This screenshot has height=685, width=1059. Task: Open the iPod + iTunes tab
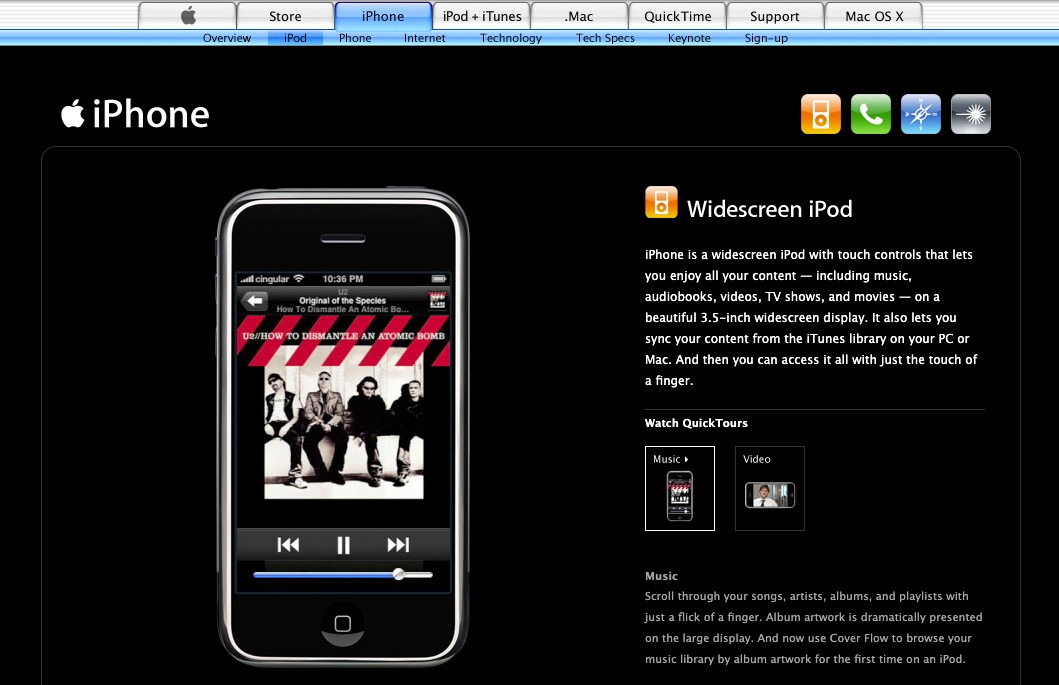click(482, 16)
